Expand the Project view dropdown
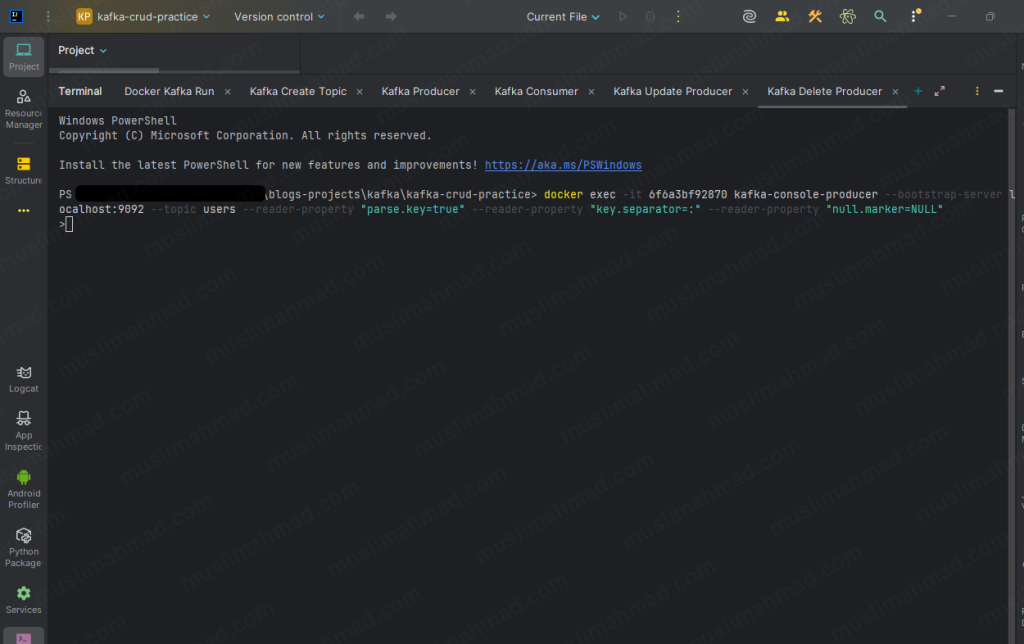Screen dimensions: 1024x644 pos(82,50)
